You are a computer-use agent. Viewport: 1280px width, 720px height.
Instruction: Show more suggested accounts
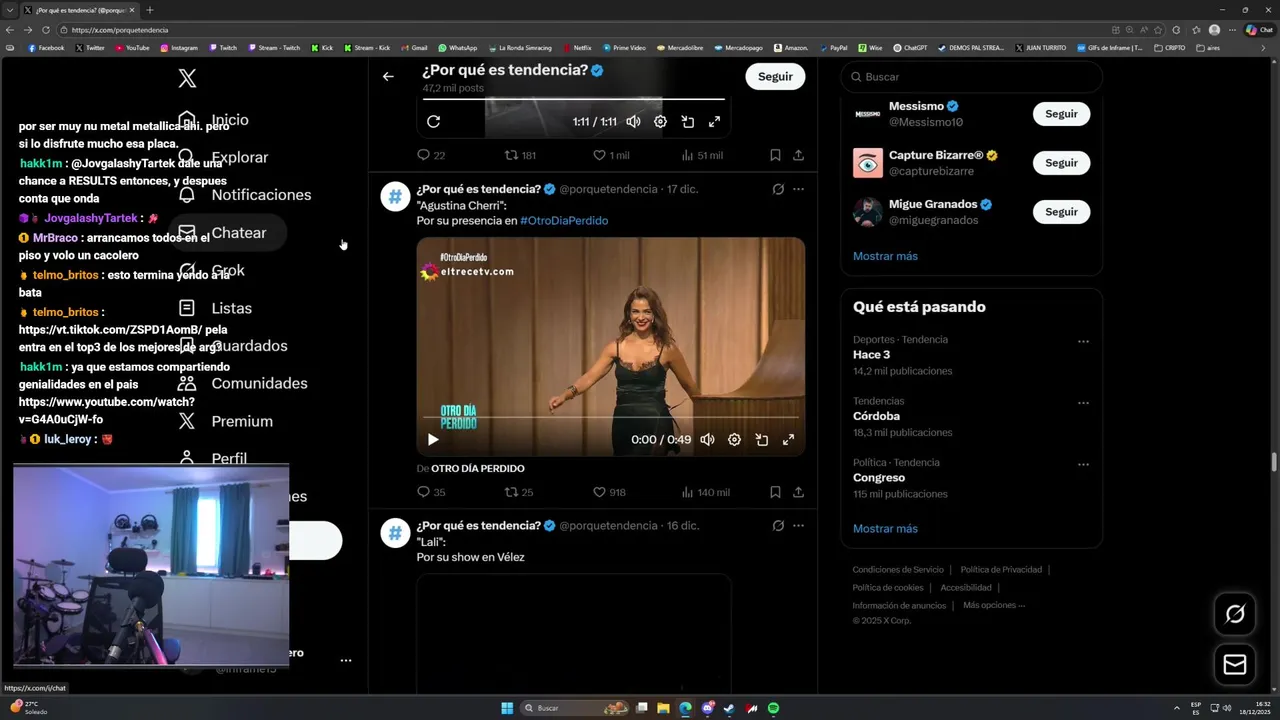click(885, 256)
